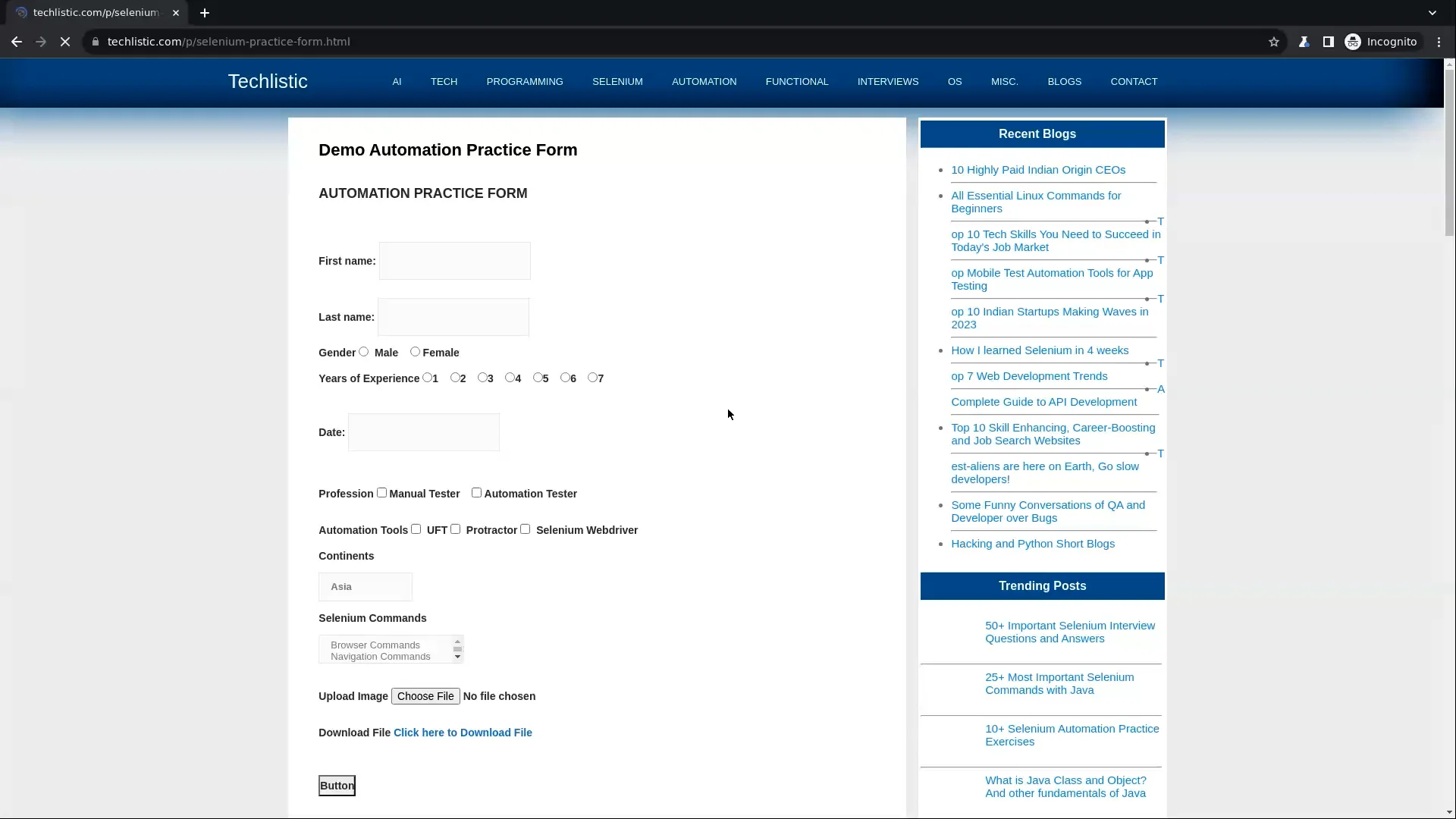Go to the CONTACT nav item
1456x819 pixels.
point(1134,82)
